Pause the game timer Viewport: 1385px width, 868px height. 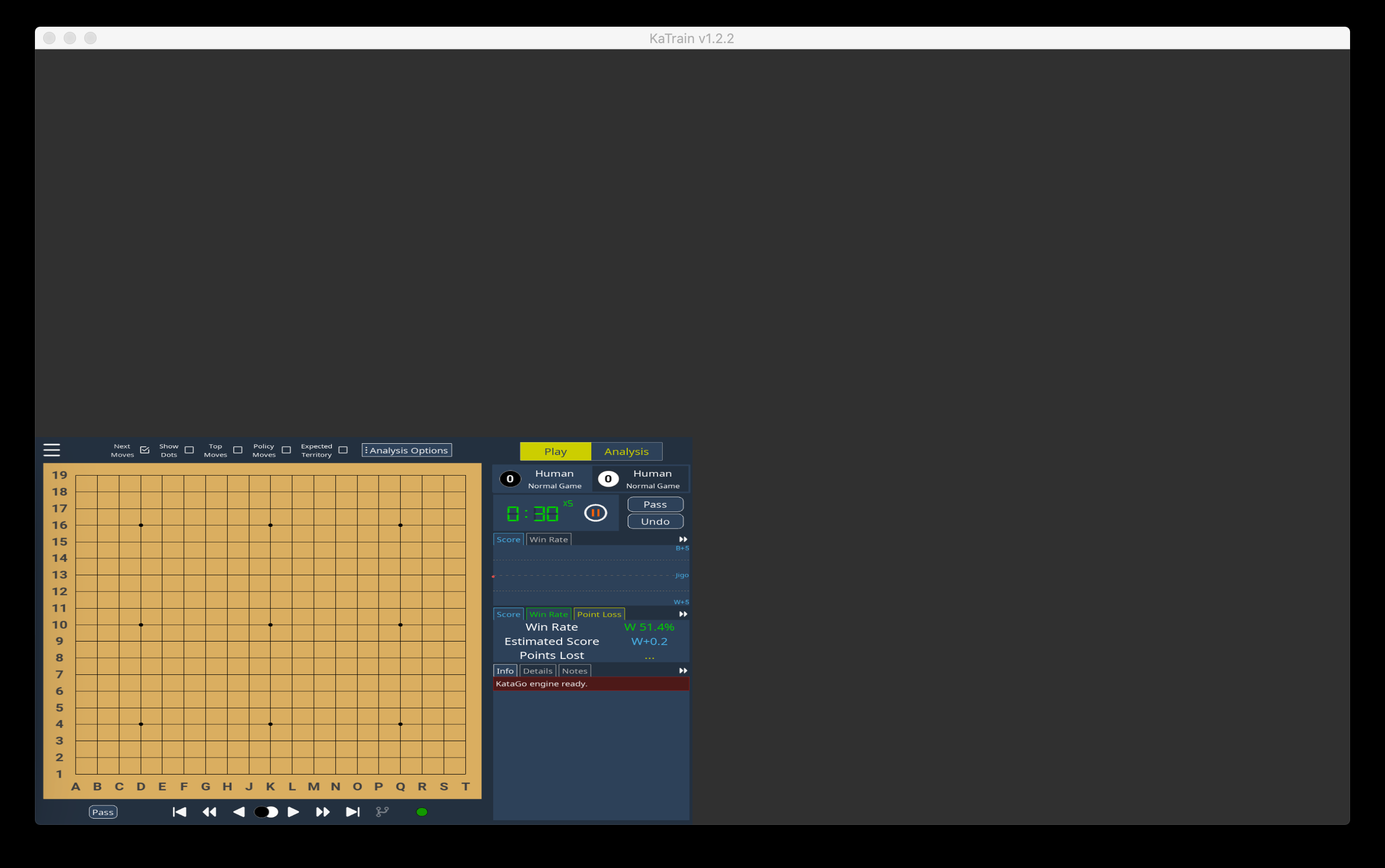tap(595, 513)
